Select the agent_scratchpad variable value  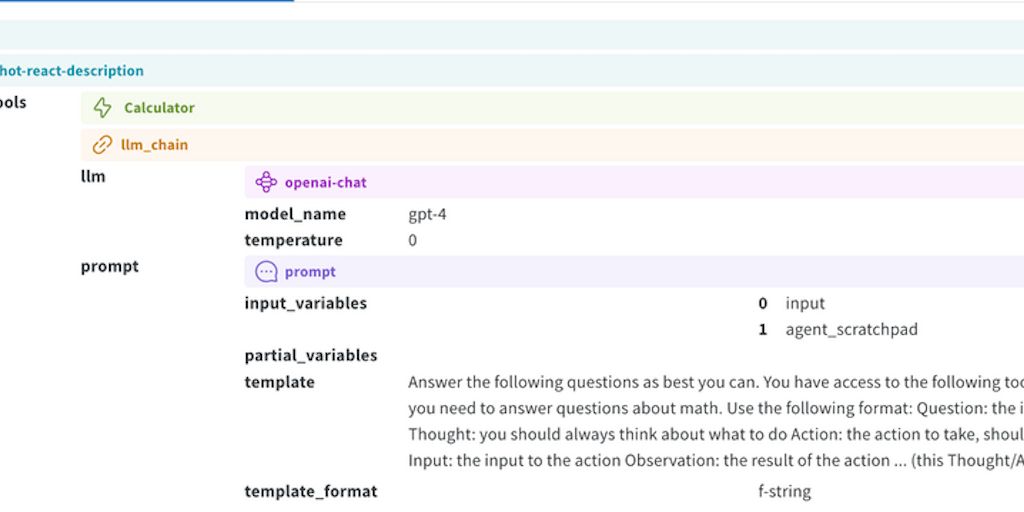click(851, 329)
